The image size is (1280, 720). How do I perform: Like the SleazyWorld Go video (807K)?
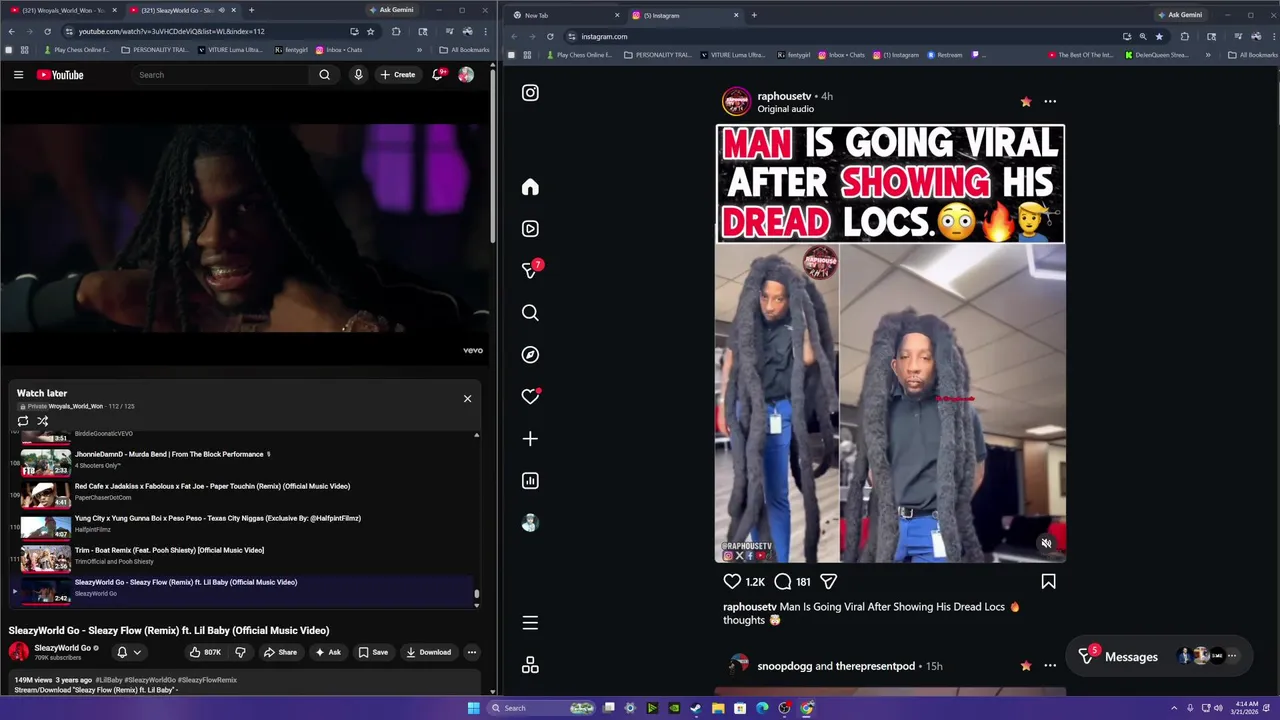click(x=206, y=652)
